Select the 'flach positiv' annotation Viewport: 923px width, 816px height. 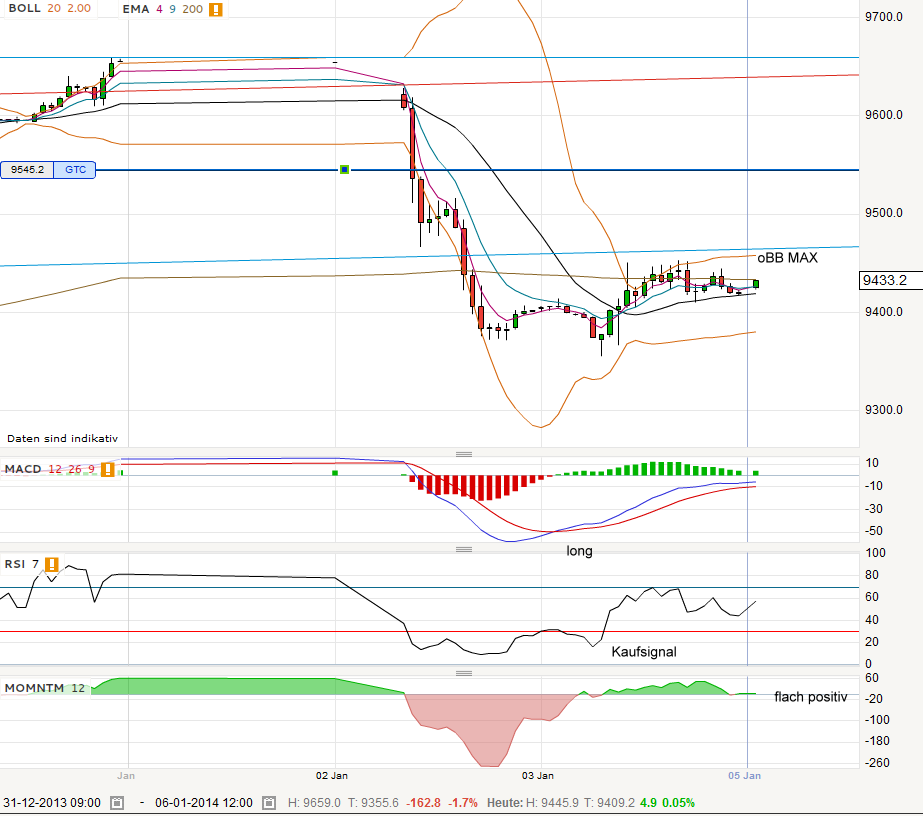(x=811, y=696)
